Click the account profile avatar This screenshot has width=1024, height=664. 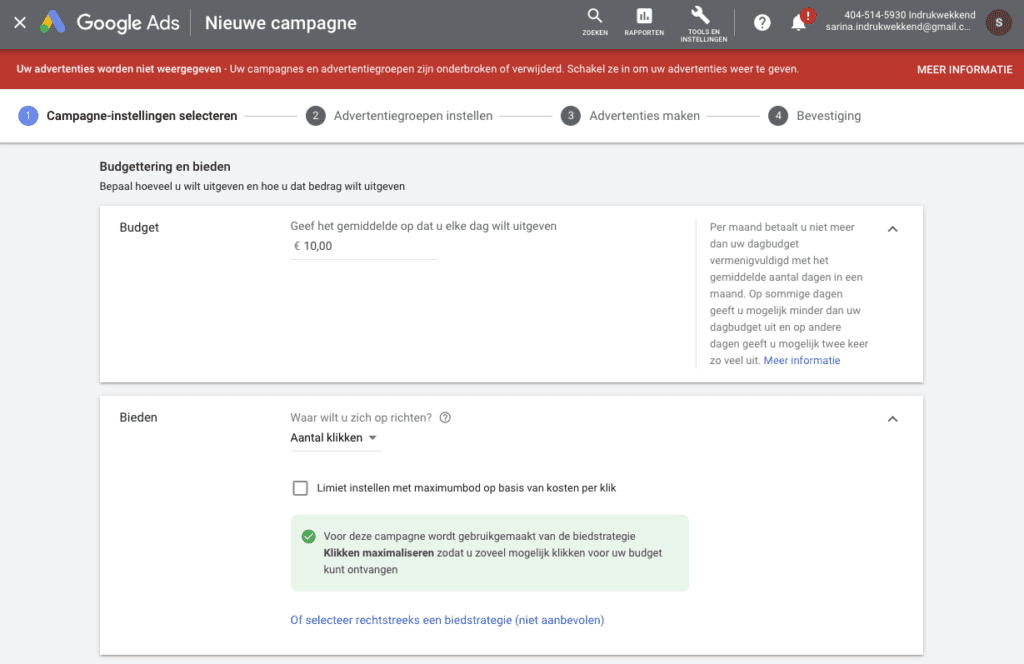[998, 22]
